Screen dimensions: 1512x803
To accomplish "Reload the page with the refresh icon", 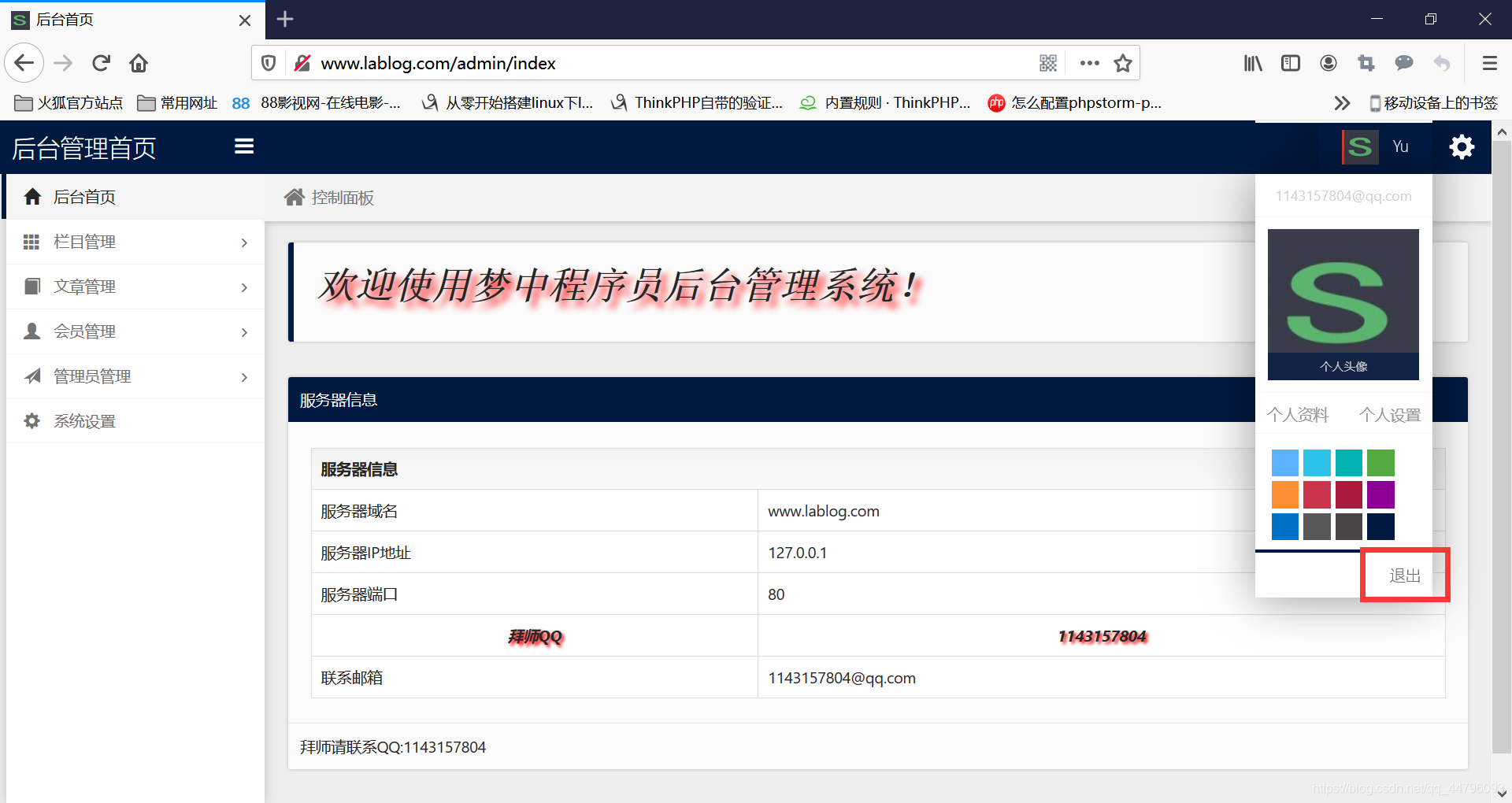I will [x=101, y=63].
